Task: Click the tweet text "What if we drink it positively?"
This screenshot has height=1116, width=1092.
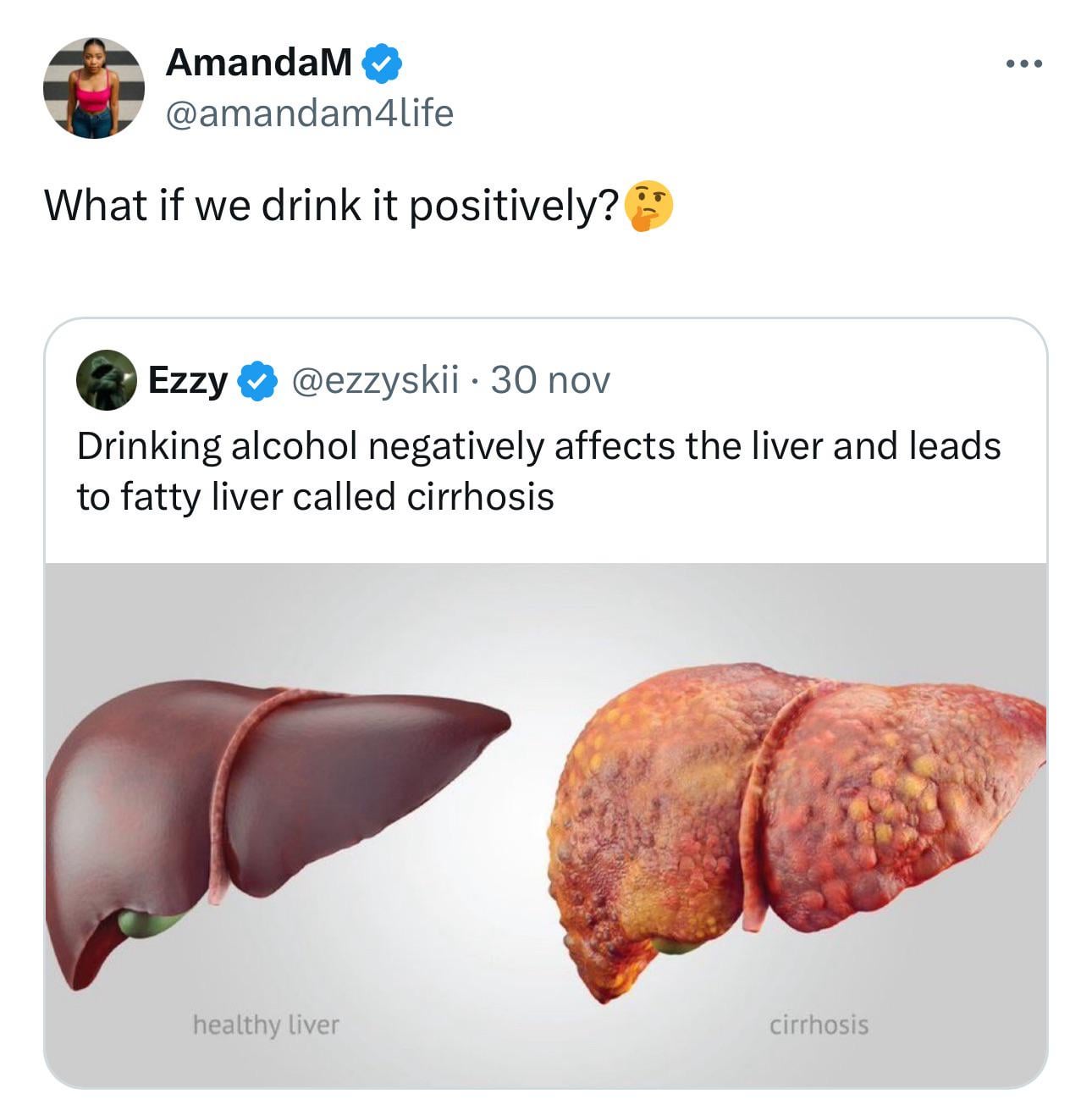Action: (x=330, y=206)
